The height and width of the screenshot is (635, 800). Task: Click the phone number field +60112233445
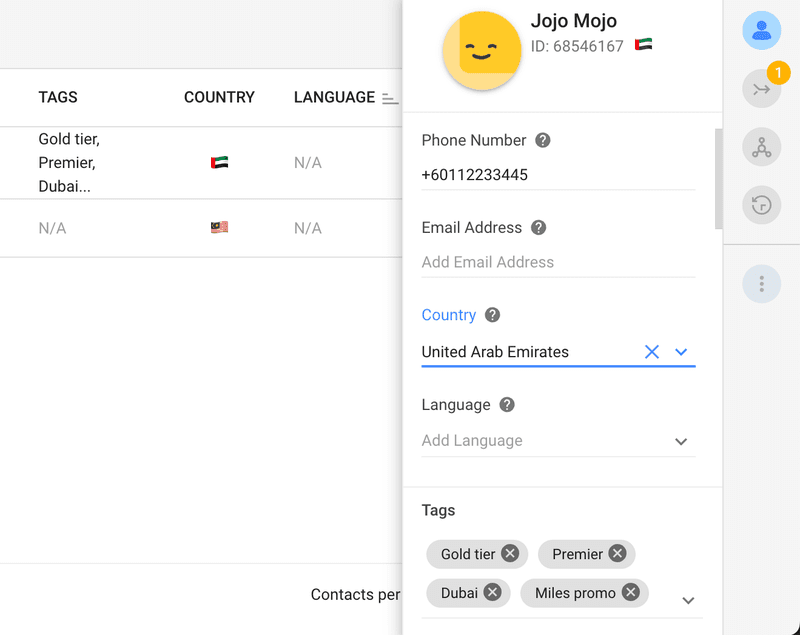558,175
